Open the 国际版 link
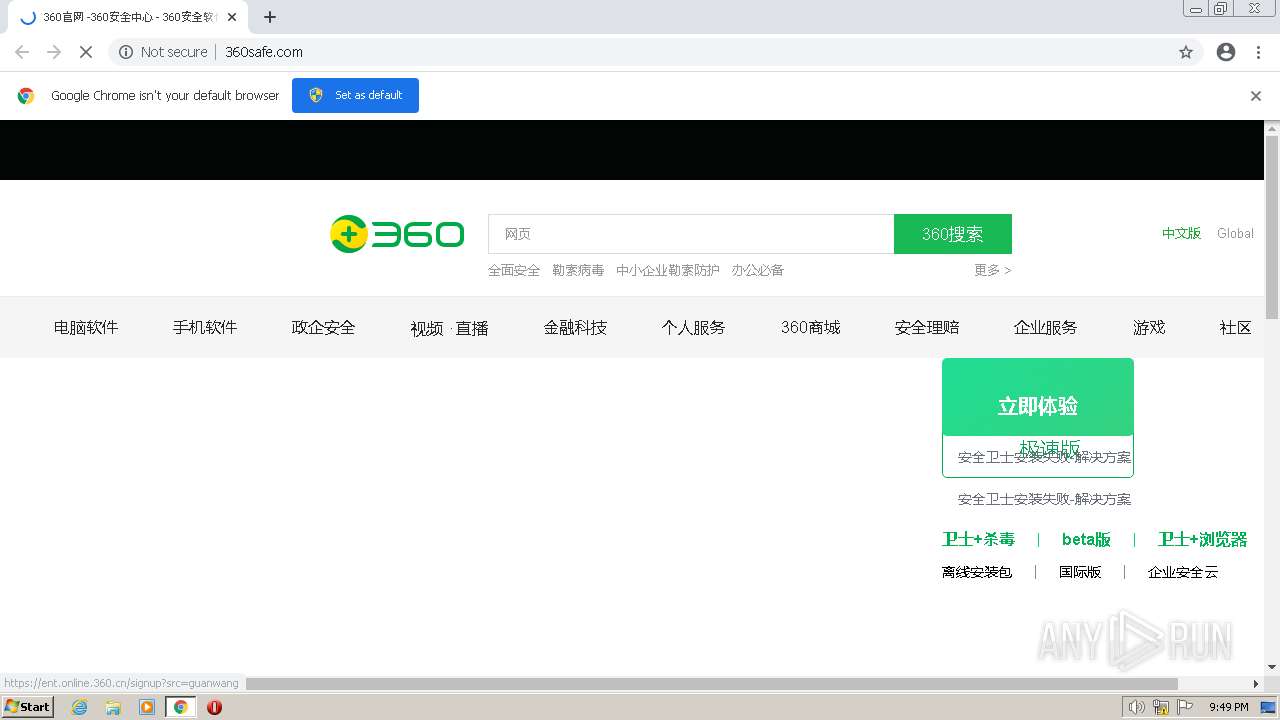This screenshot has height=720, width=1280. [1080, 572]
